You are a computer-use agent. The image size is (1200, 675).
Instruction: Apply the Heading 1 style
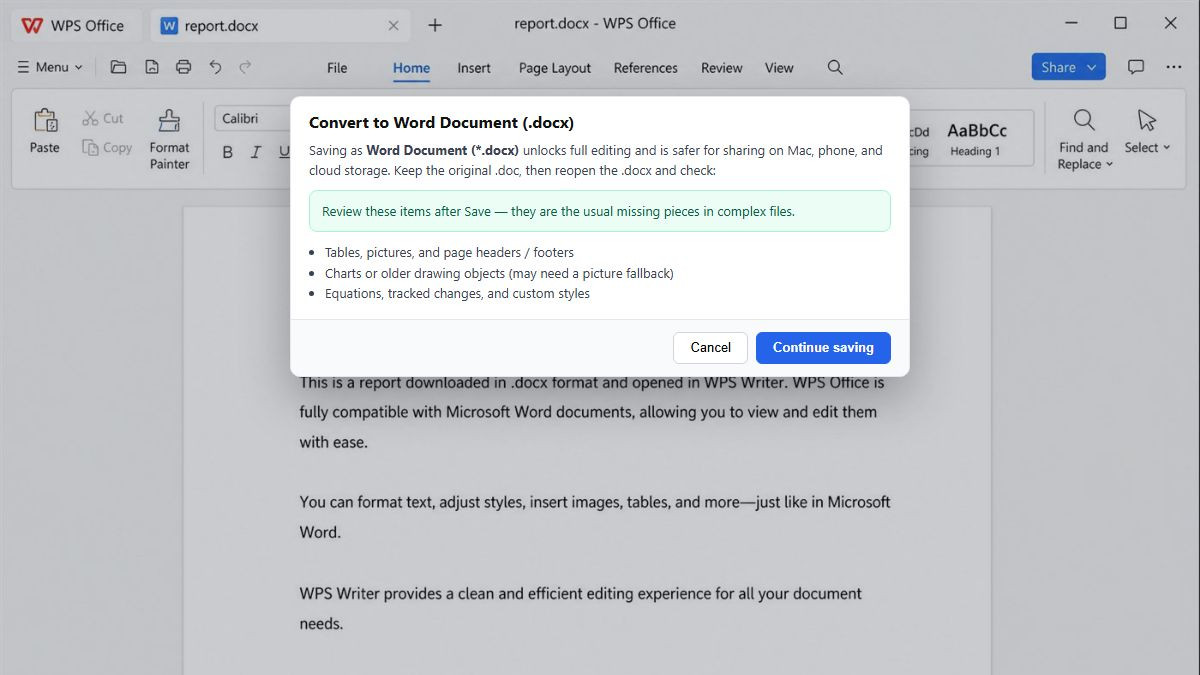977,138
